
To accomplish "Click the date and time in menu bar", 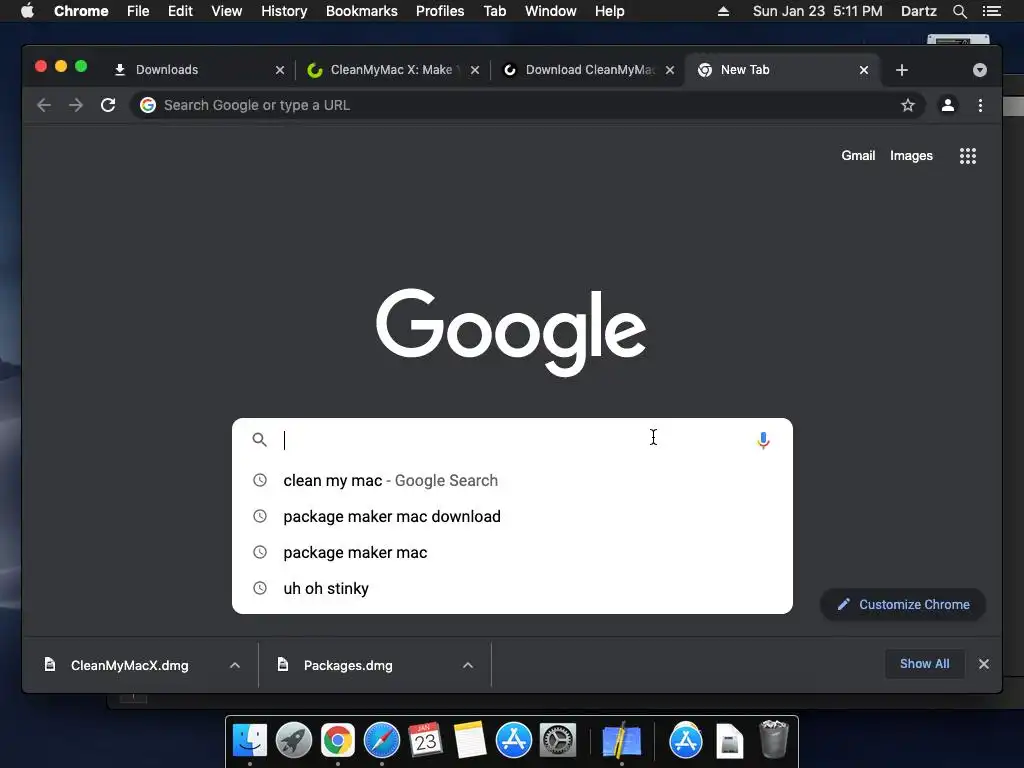I will [817, 11].
